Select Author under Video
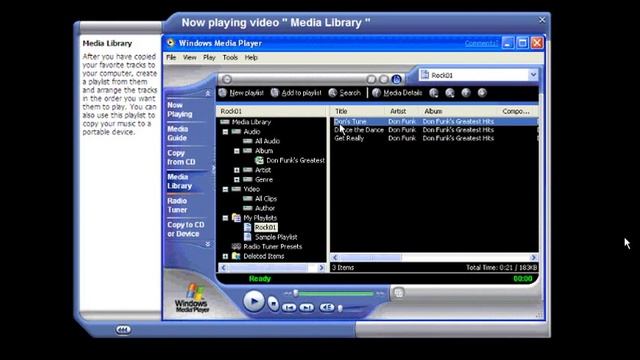 pos(265,208)
